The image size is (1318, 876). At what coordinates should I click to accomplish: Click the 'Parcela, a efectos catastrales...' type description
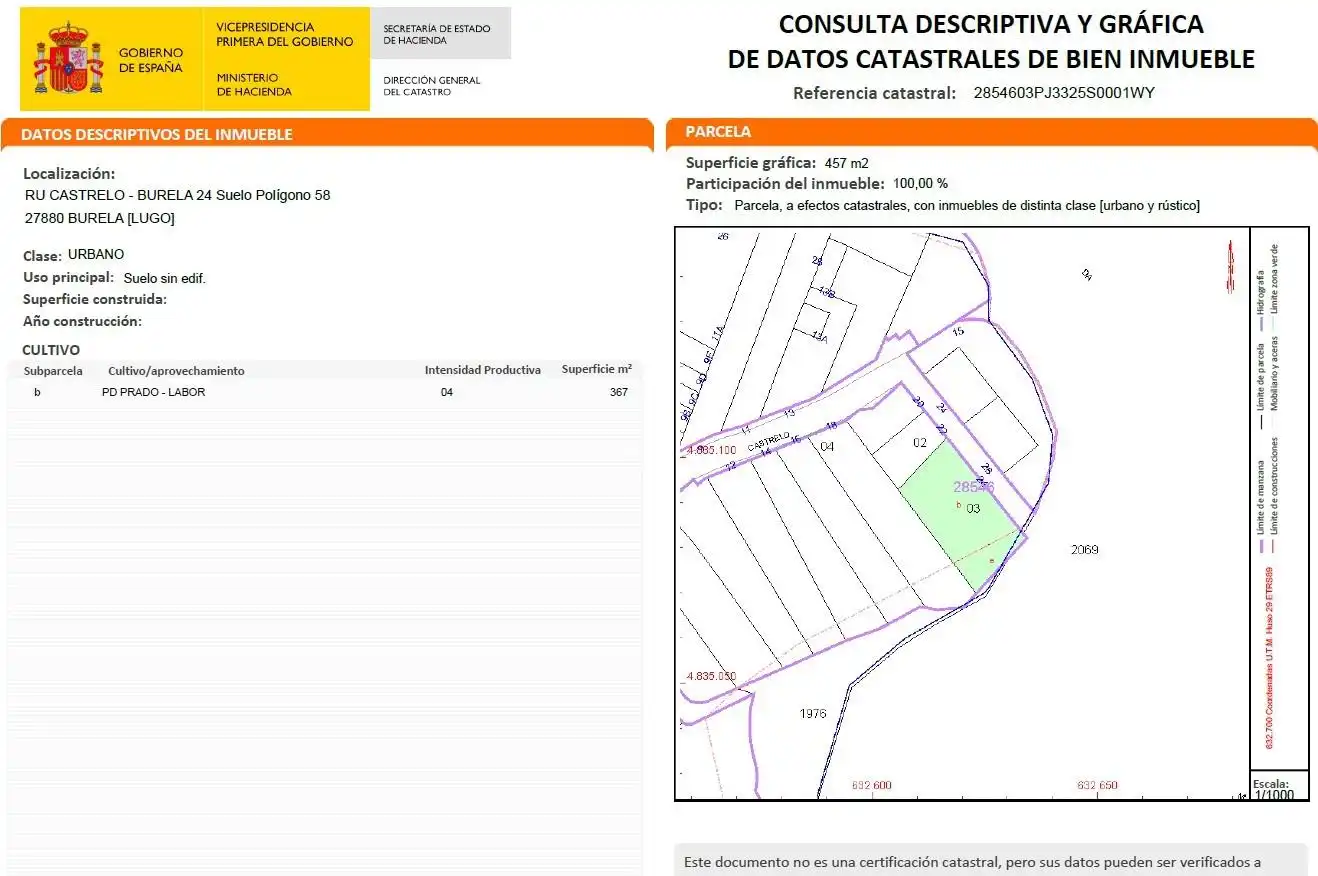967,205
